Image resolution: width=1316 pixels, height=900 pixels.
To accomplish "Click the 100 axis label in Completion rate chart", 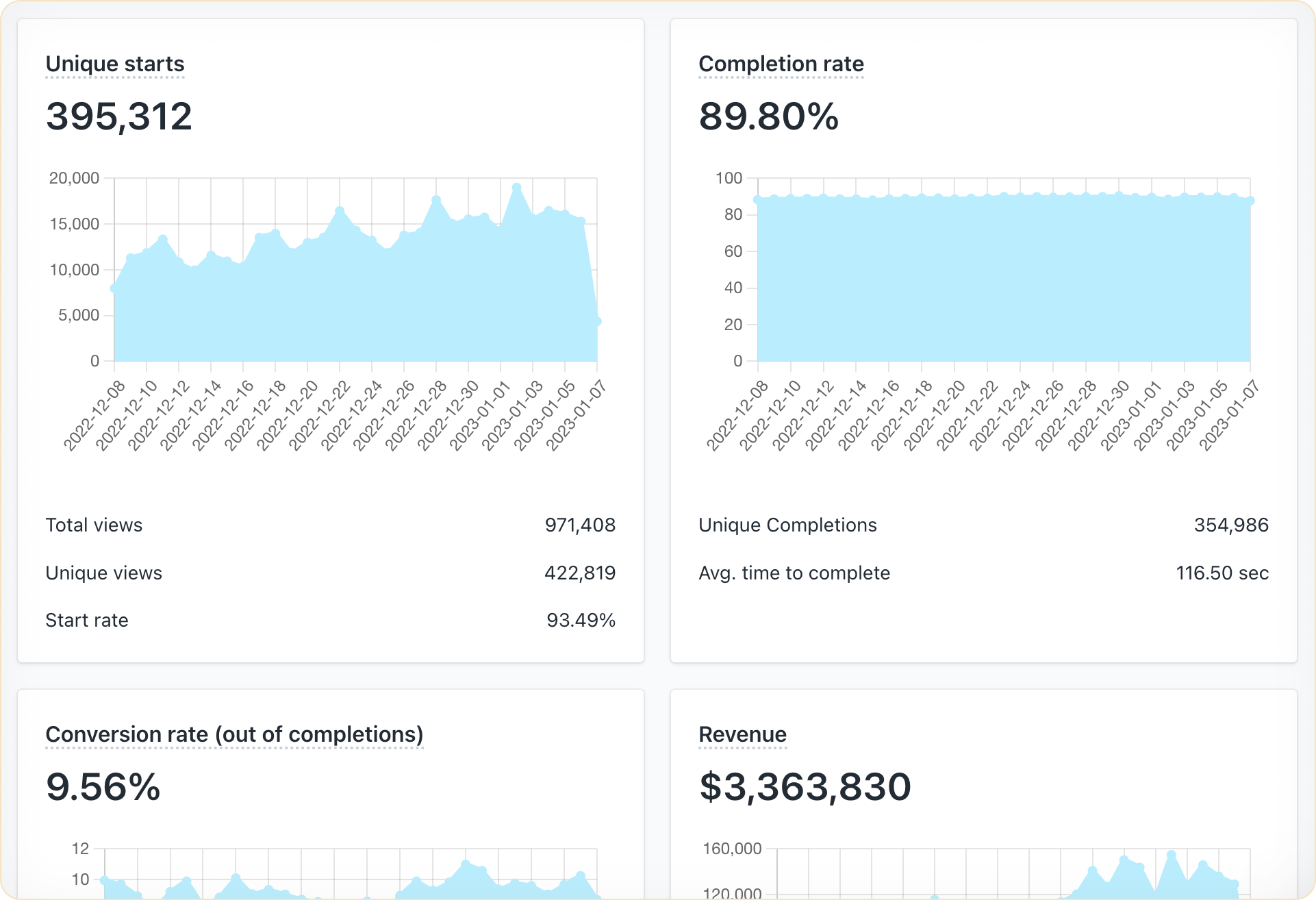I will 729,178.
